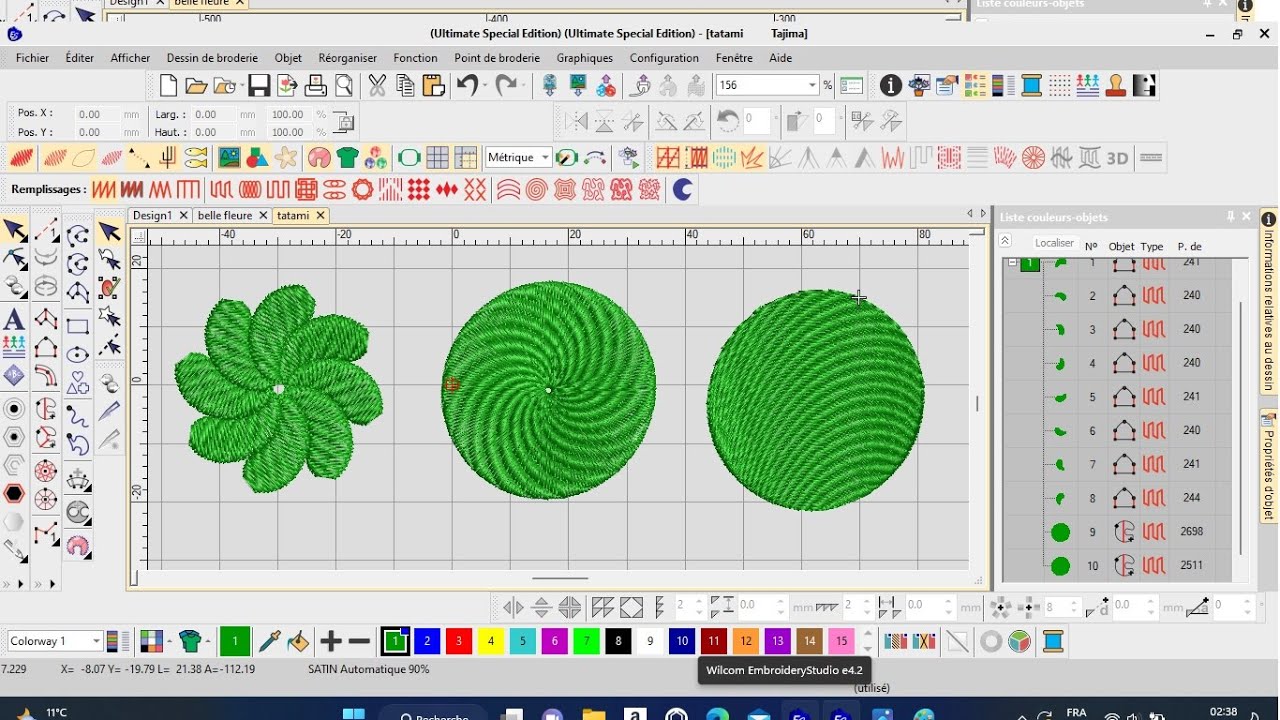Viewport: 1280px width, 720px height.
Task: Select red color swatch 3
Action: point(458,641)
